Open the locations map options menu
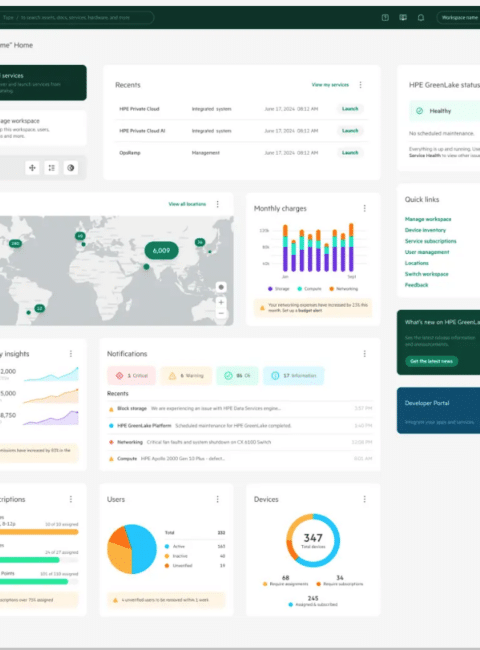The height and width of the screenshot is (650, 480). [x=218, y=204]
